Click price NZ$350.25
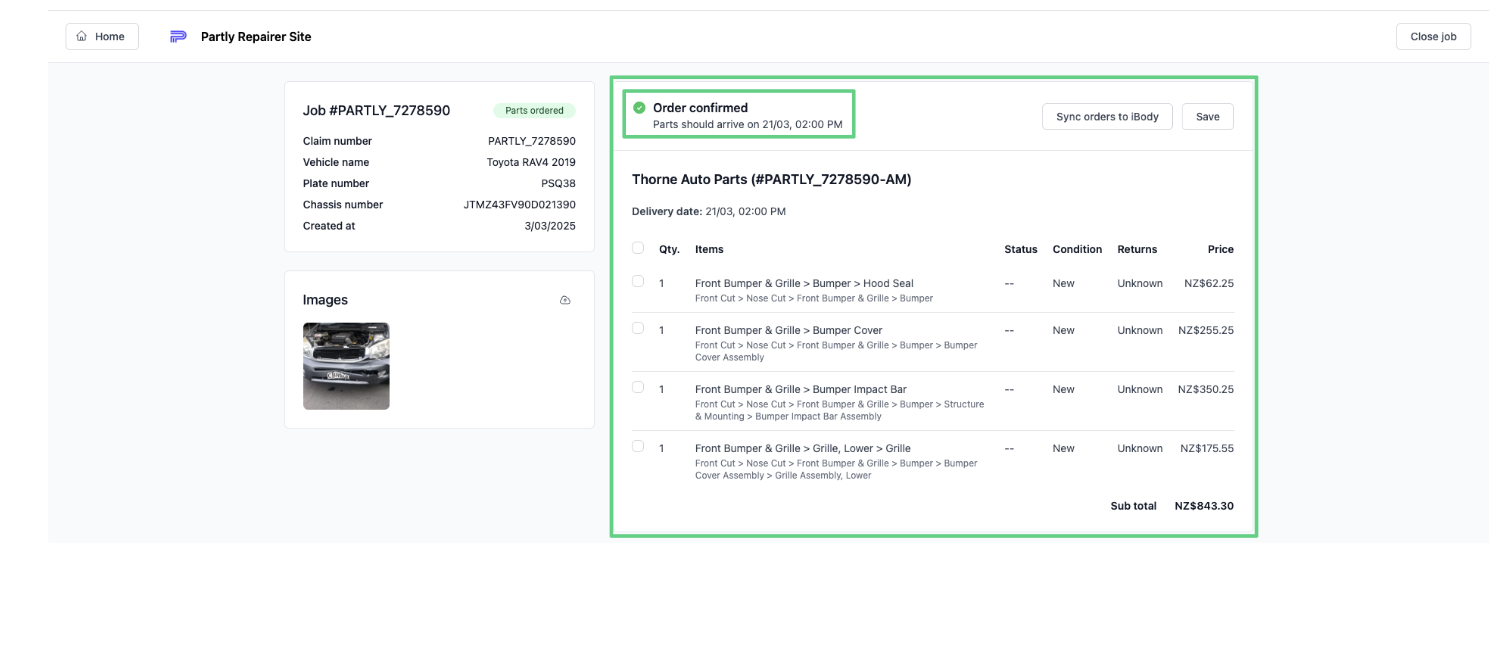 pyautogui.click(x=1205, y=389)
